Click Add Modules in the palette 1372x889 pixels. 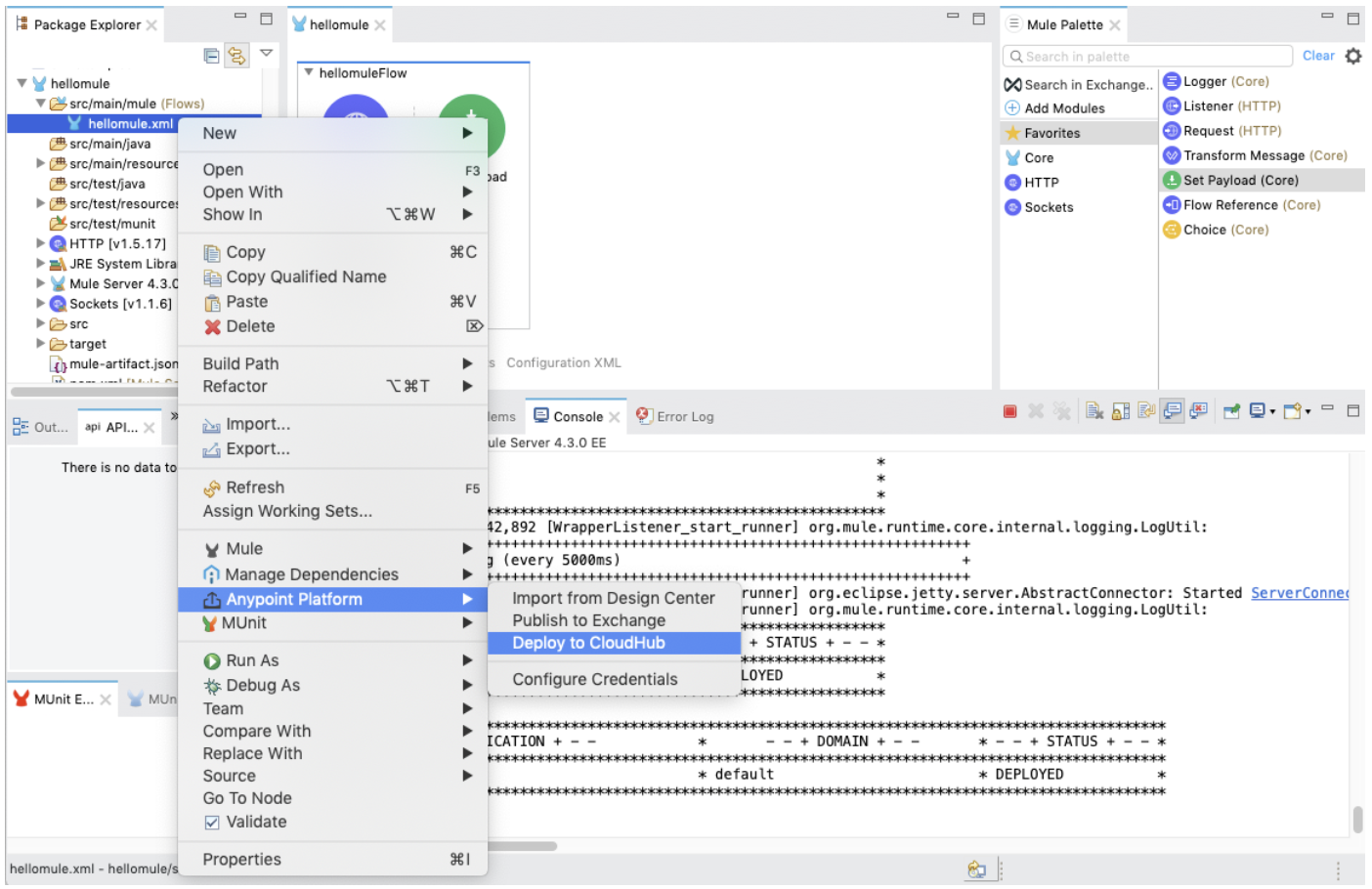[1055, 108]
